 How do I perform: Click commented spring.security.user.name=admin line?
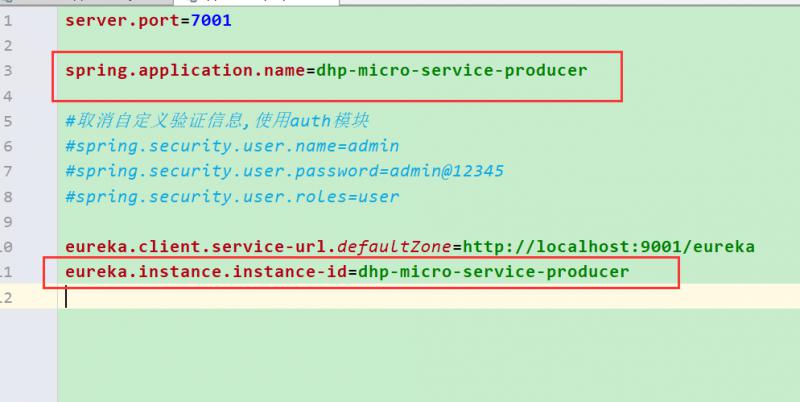232,146
